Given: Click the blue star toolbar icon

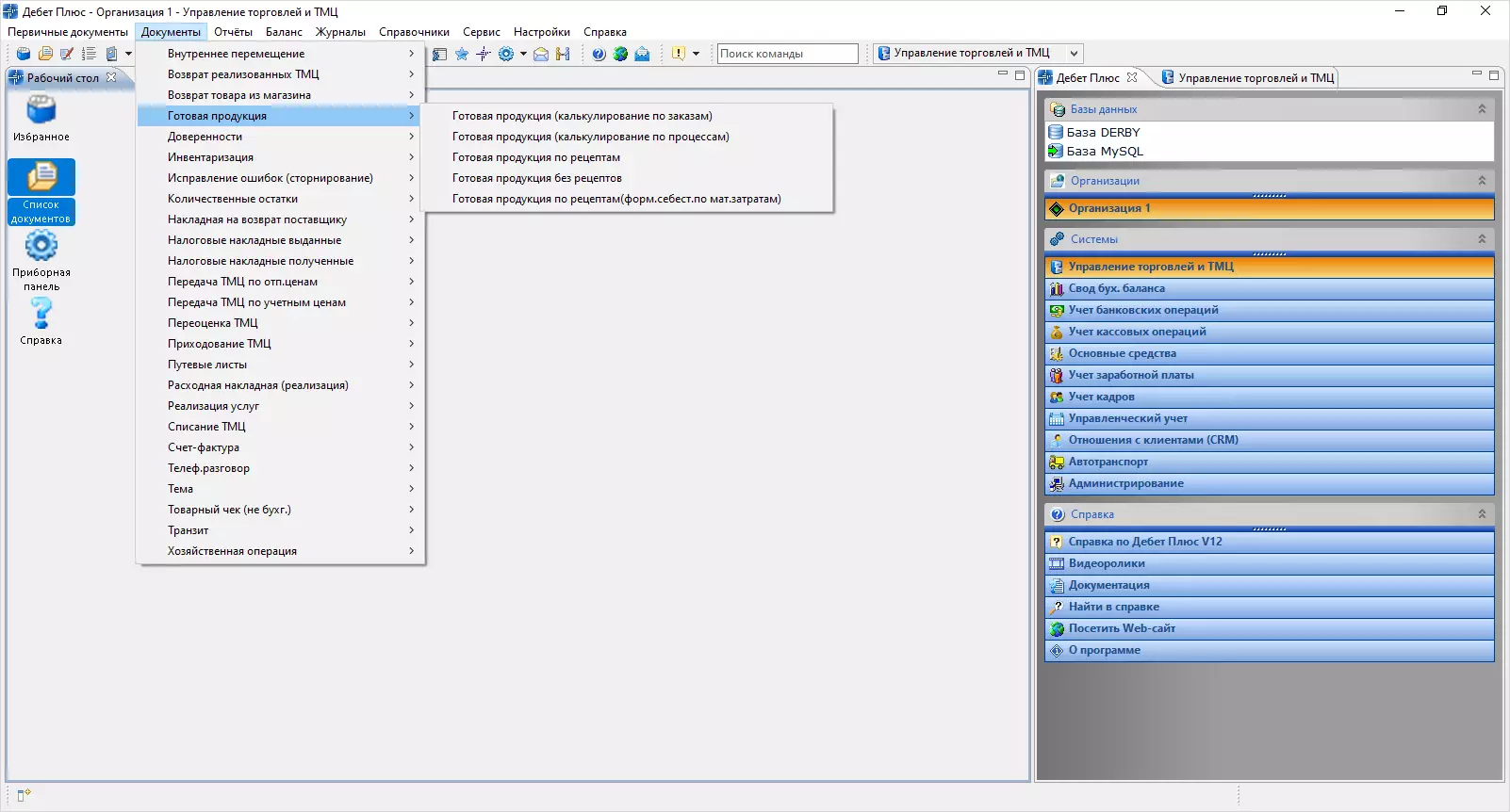Looking at the screenshot, I should coord(462,54).
